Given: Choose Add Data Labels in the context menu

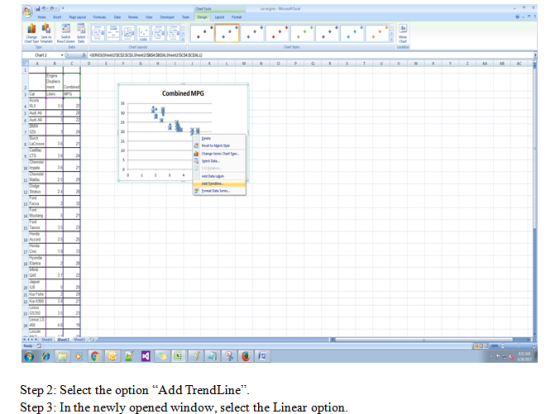Looking at the screenshot, I should pos(219,176).
